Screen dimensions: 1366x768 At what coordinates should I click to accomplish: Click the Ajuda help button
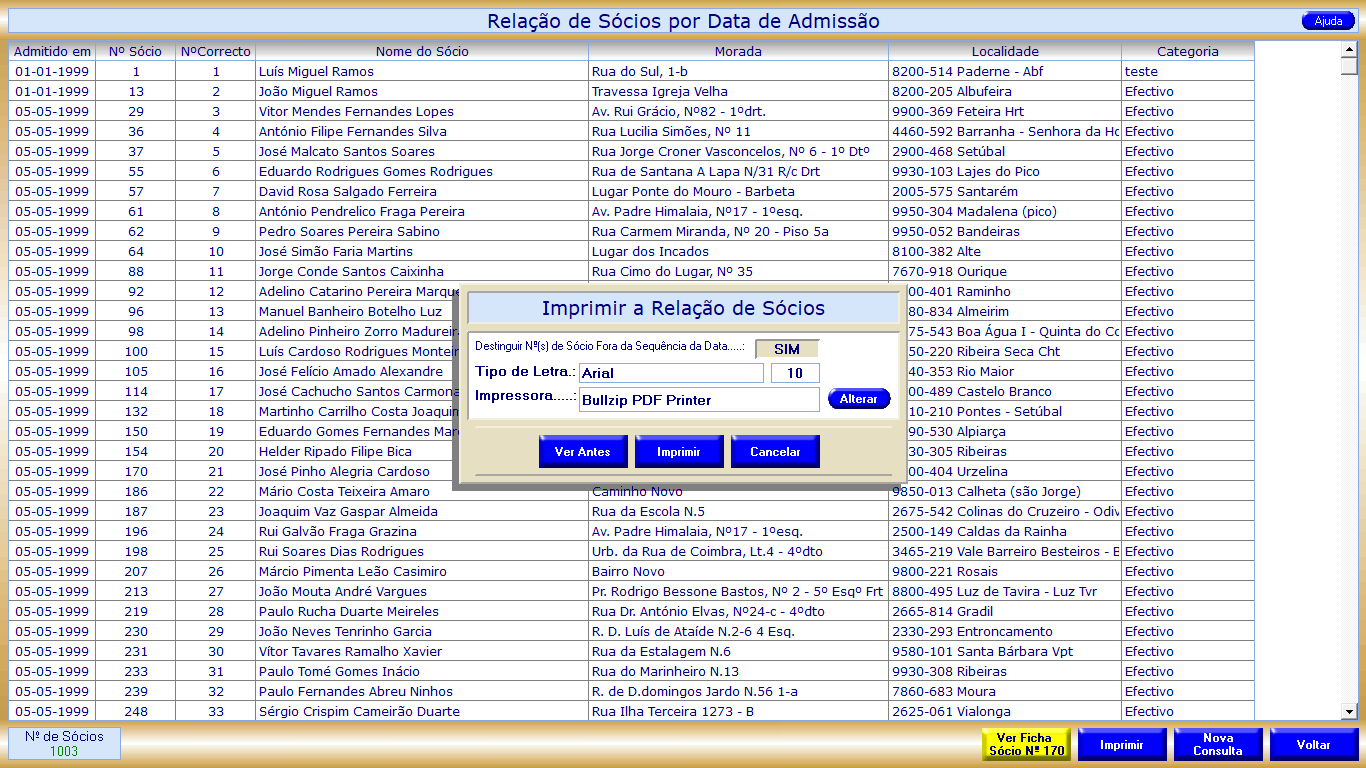tap(1328, 21)
